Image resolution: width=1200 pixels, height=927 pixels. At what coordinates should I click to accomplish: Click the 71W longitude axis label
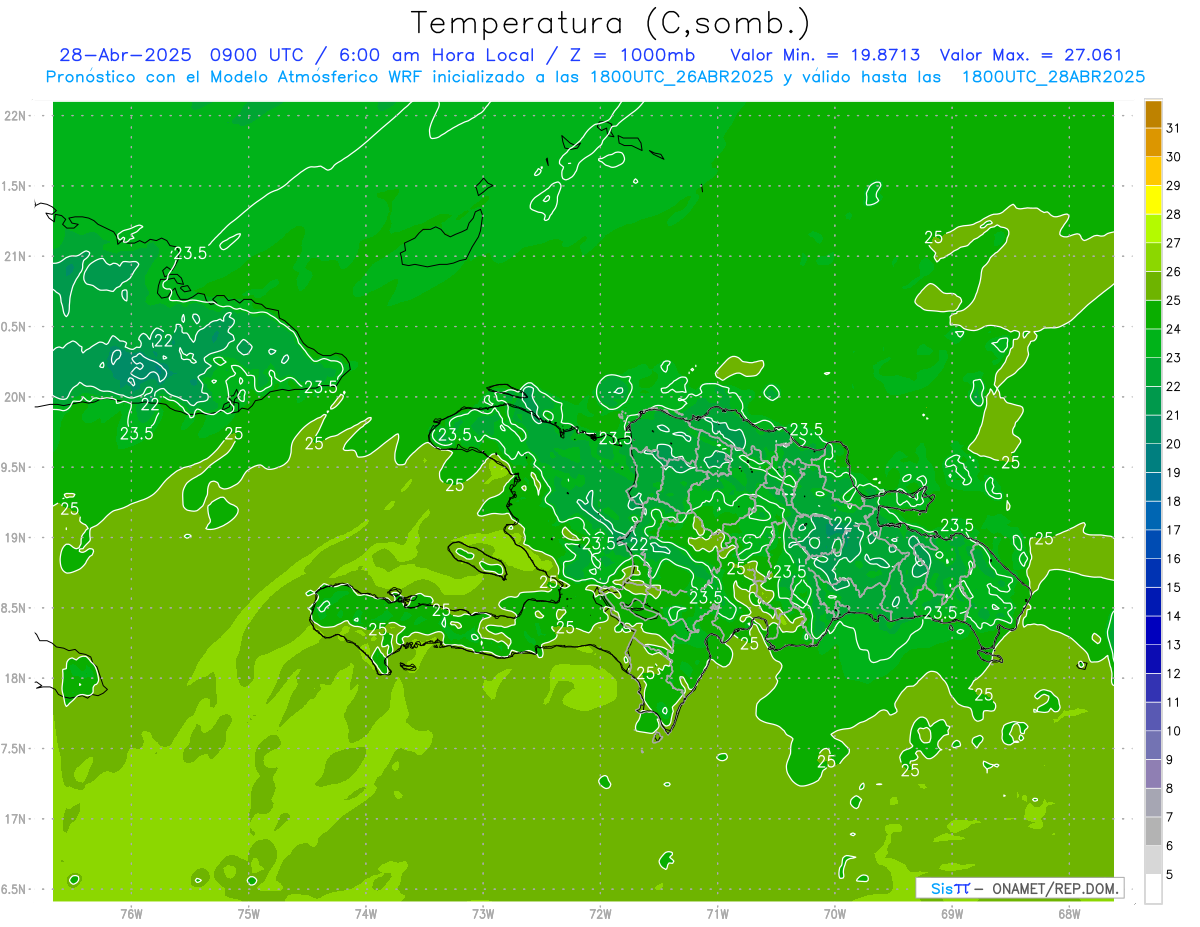(x=717, y=913)
